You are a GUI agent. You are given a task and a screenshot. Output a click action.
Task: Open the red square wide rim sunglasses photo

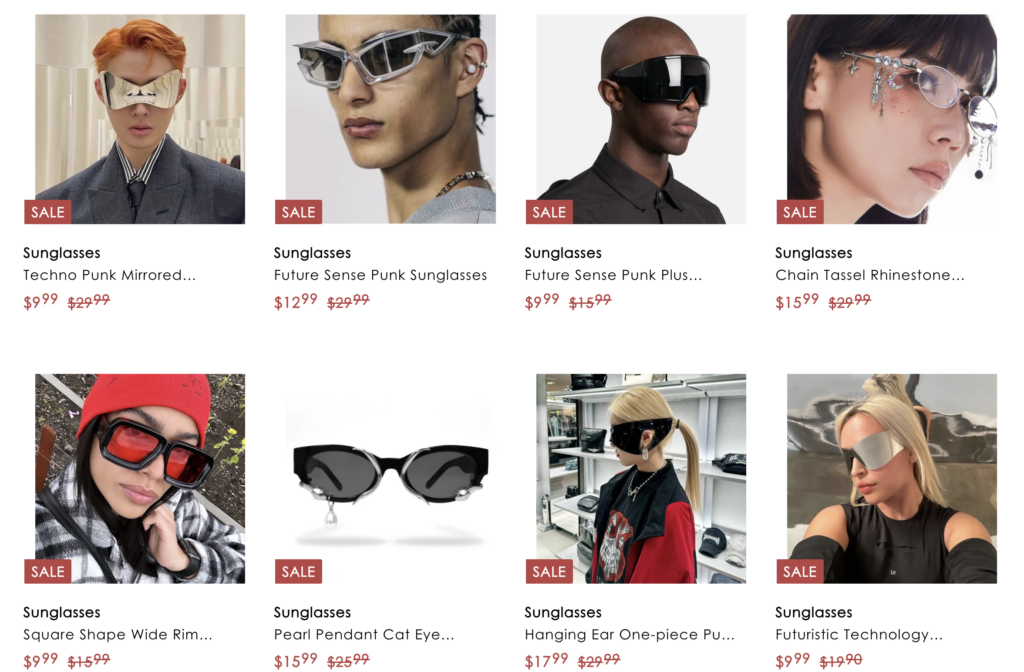pos(140,479)
